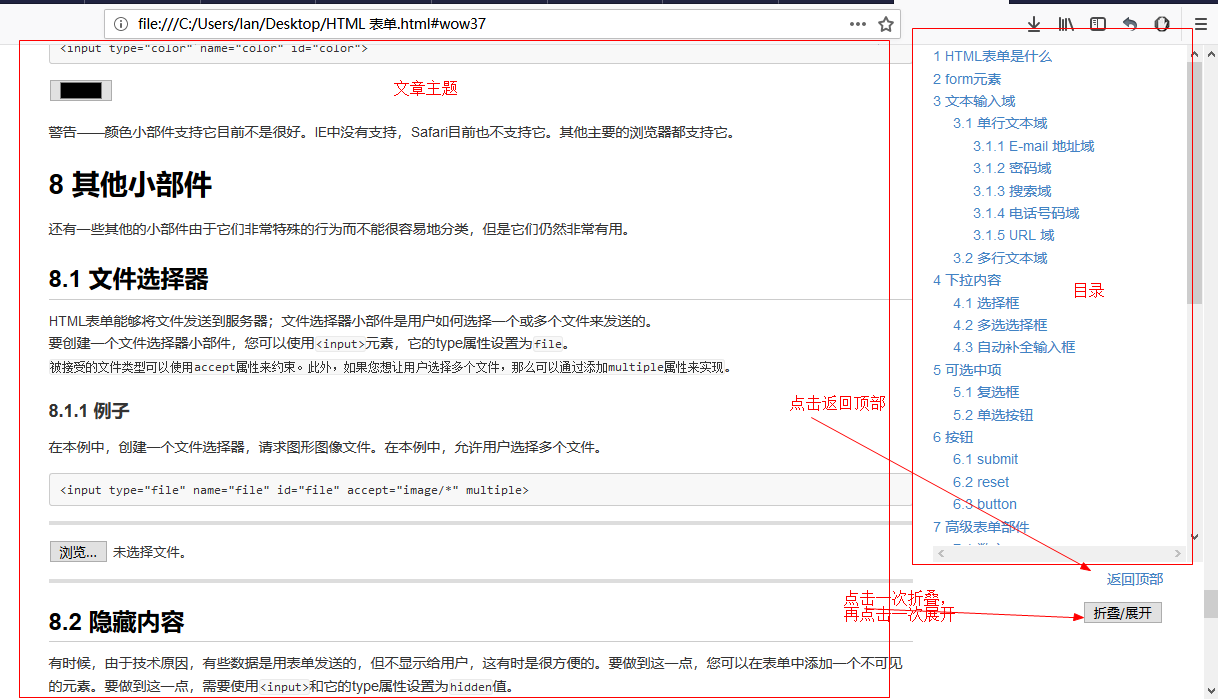The image size is (1218, 699).
Task: Select '3.1.5 URL 域' link
Action: [1013, 235]
